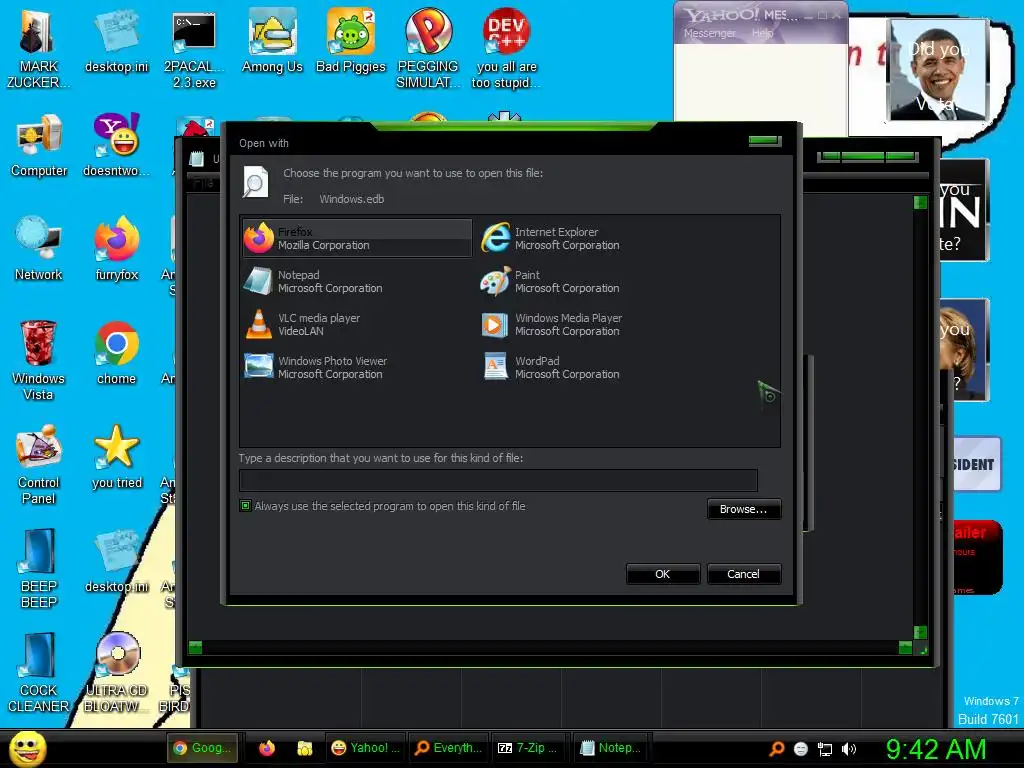Click the vertical scrollbar down arrow of background window

(920, 632)
